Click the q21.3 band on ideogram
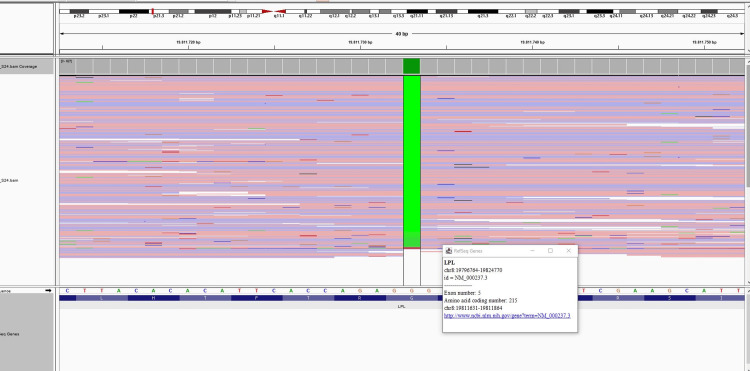 tap(483, 11)
